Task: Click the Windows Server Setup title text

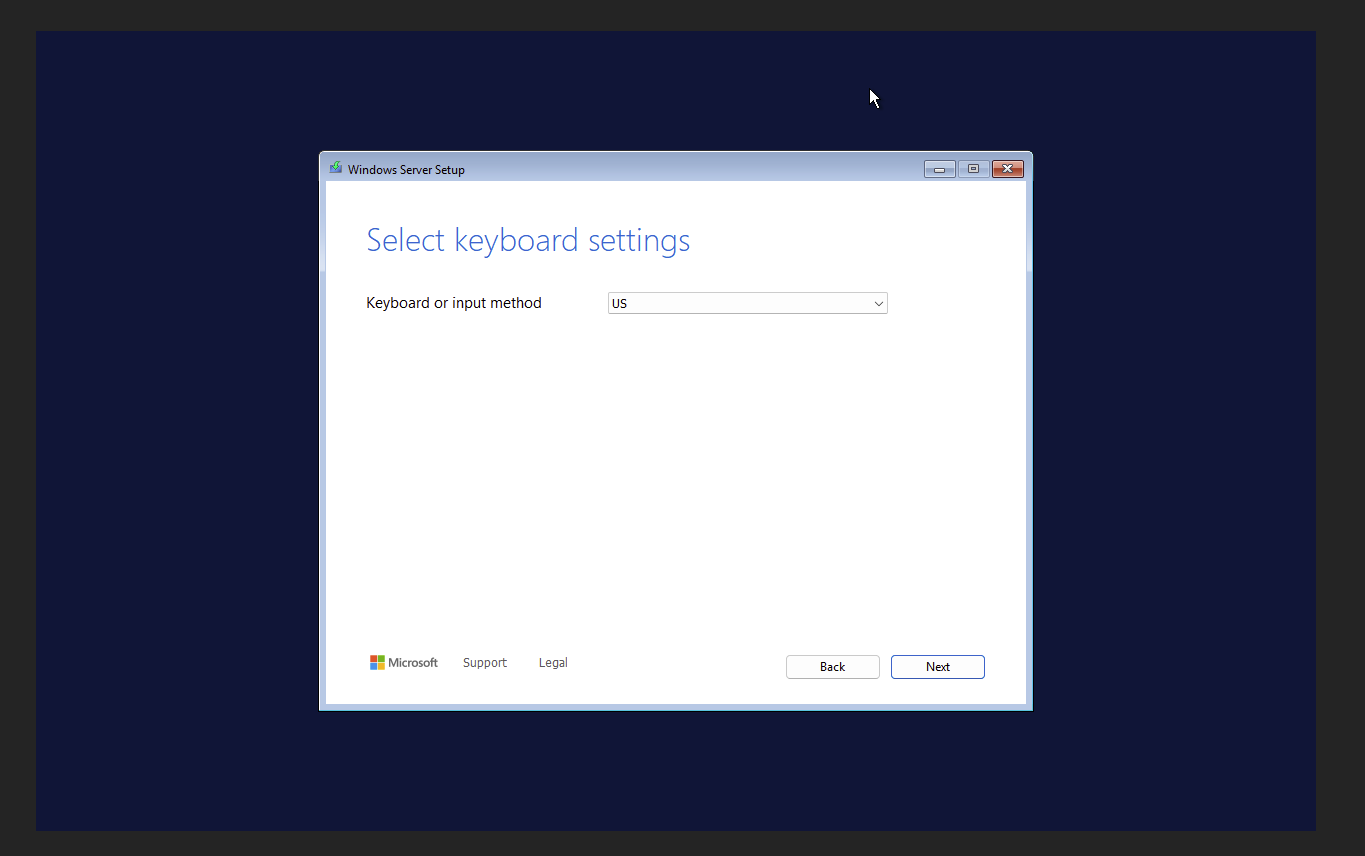Action: click(x=404, y=169)
